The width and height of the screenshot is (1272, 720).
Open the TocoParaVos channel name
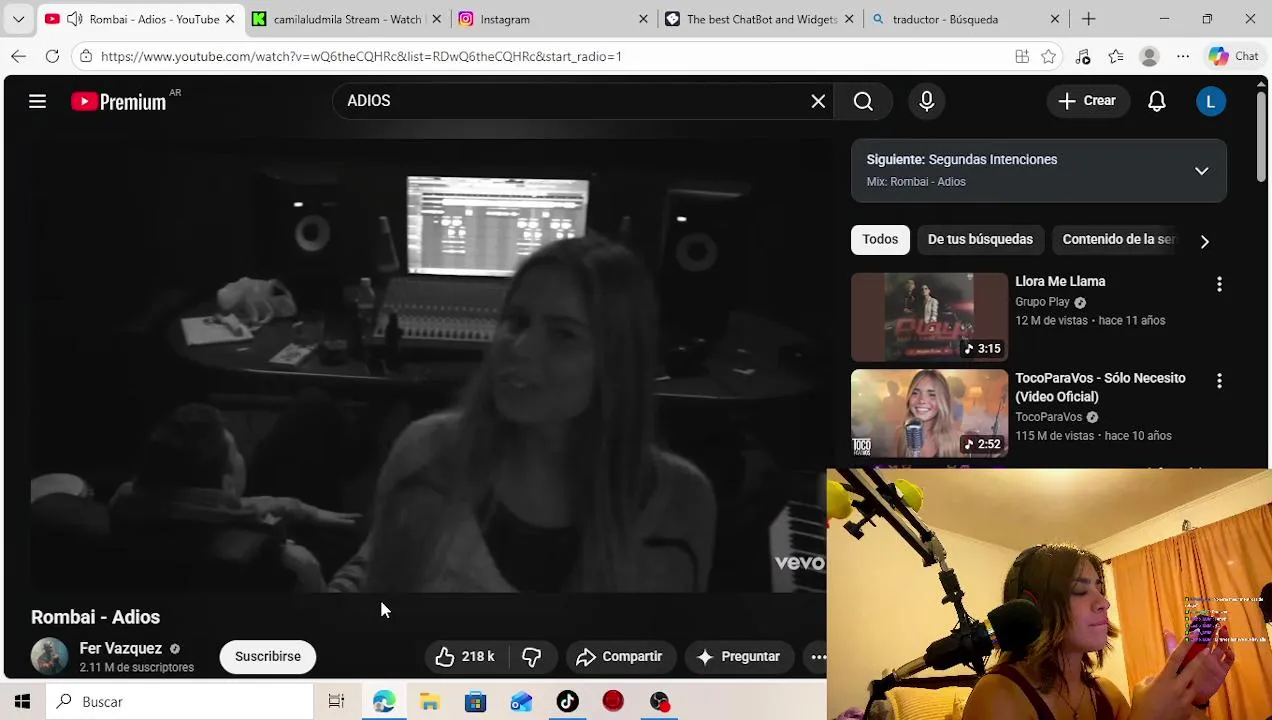[1048, 417]
